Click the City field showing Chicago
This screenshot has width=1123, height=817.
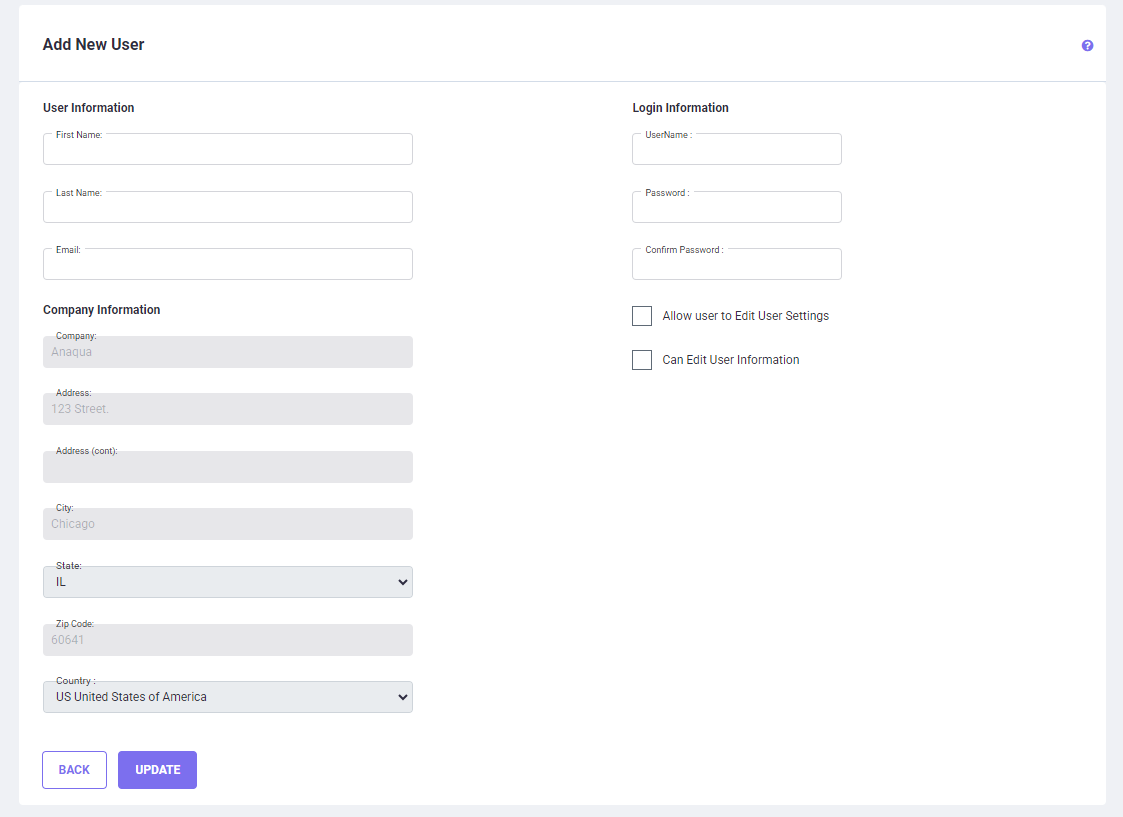click(228, 524)
